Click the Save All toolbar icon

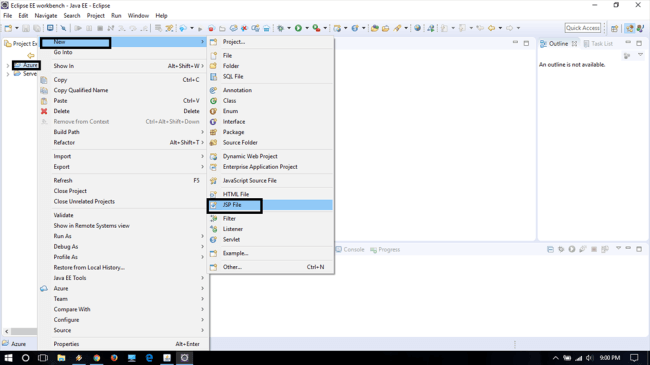tap(37, 28)
